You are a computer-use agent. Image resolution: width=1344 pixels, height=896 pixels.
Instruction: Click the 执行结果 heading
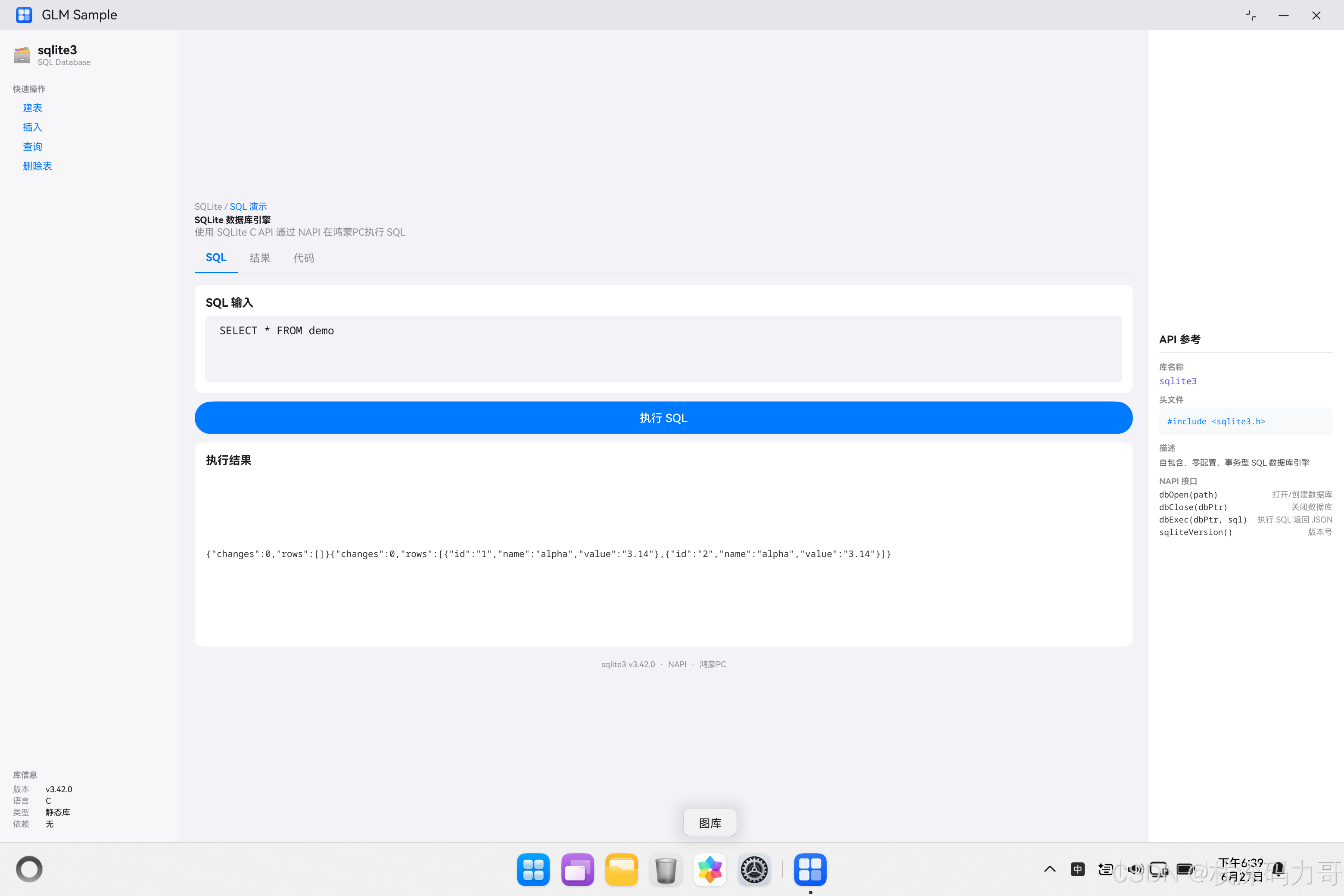[x=229, y=460]
